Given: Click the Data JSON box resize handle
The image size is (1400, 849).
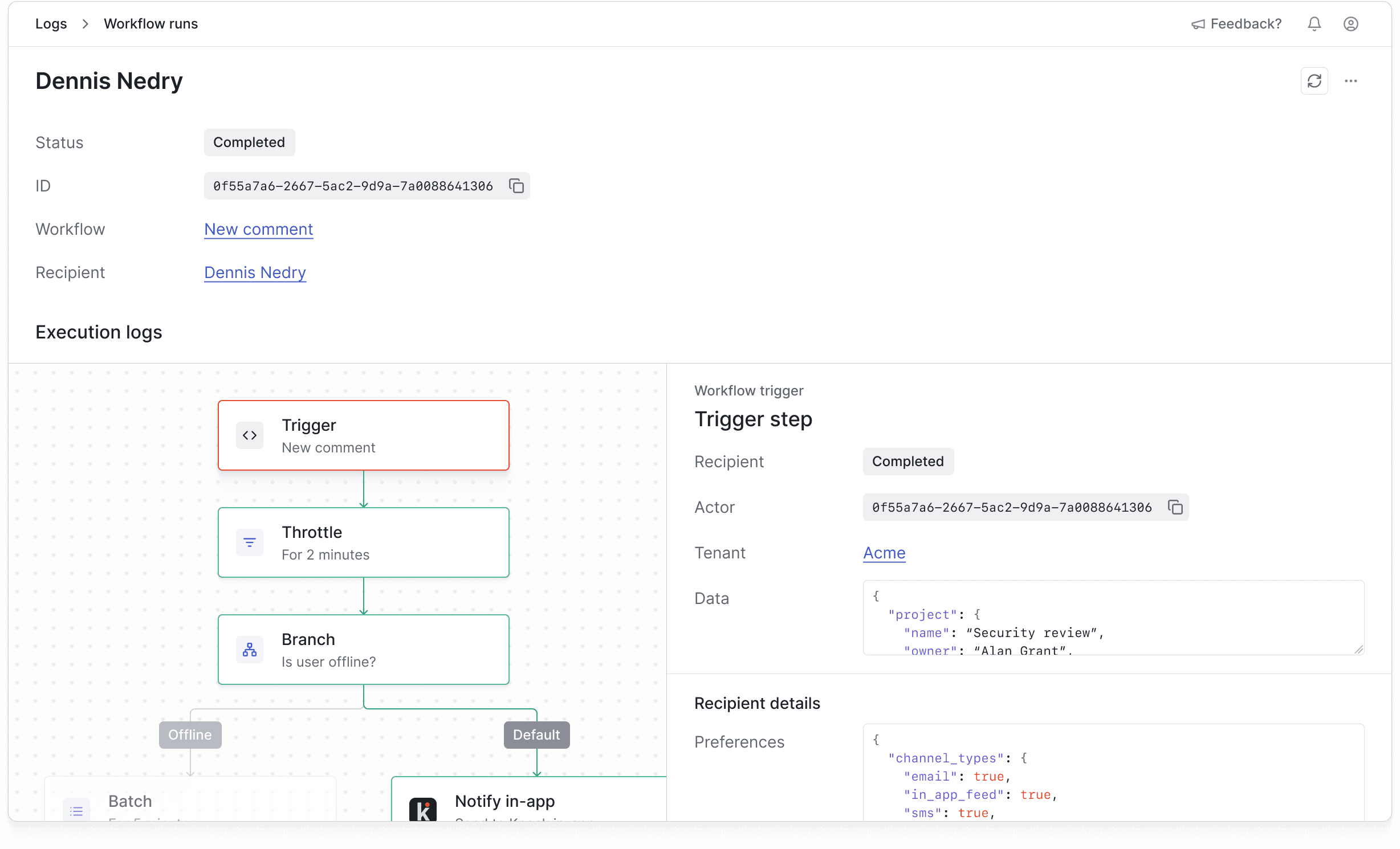Looking at the screenshot, I should click(1358, 650).
